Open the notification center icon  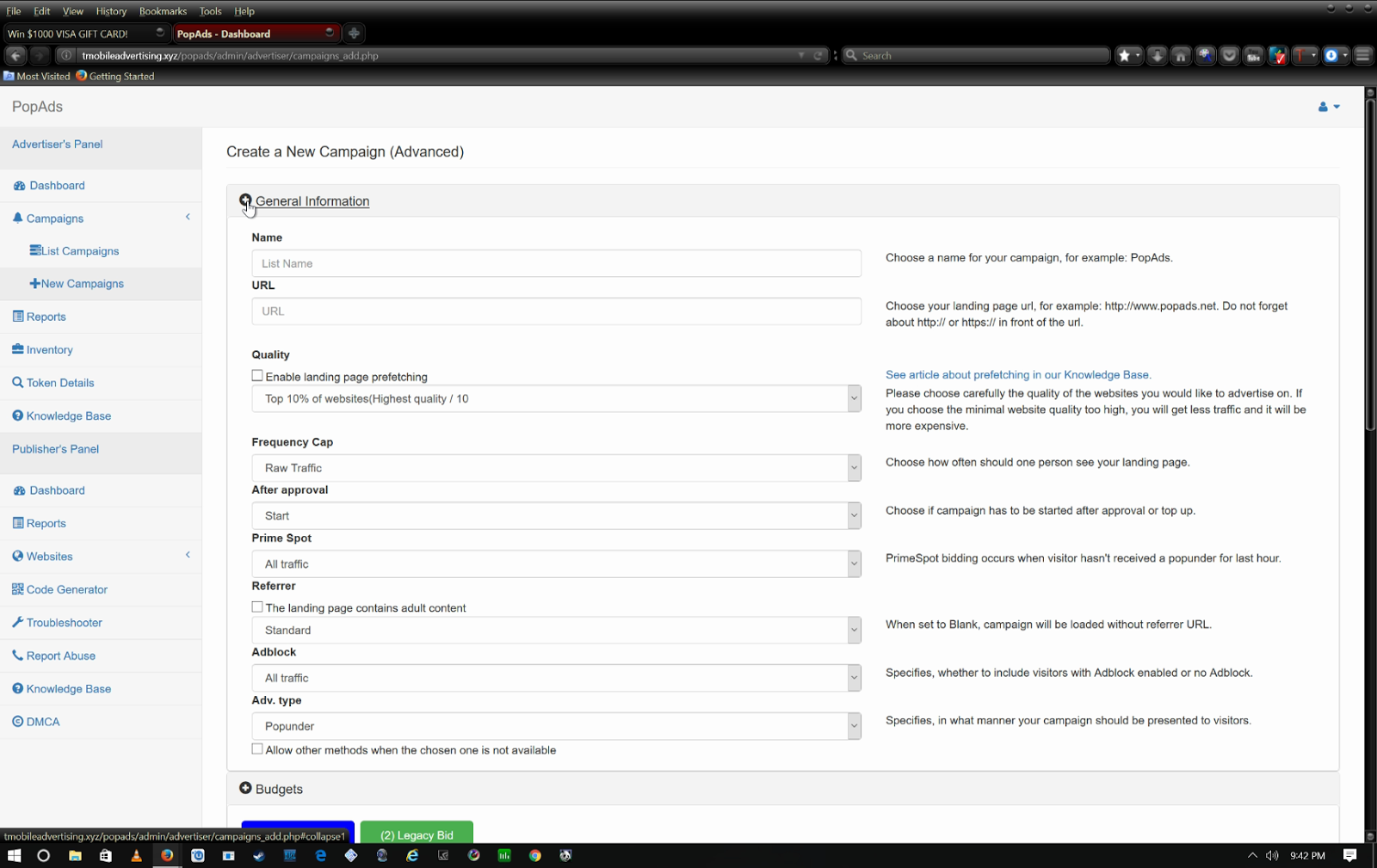pyautogui.click(x=1350, y=855)
